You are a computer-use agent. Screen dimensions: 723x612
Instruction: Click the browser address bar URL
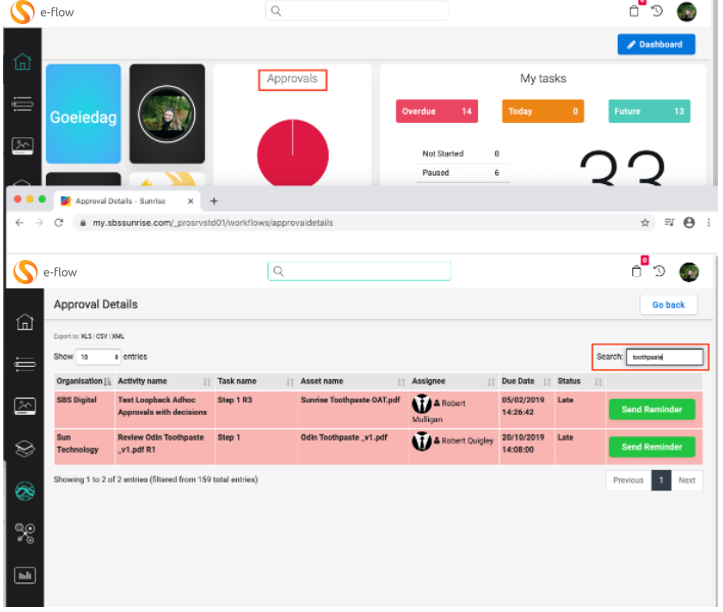[213, 223]
